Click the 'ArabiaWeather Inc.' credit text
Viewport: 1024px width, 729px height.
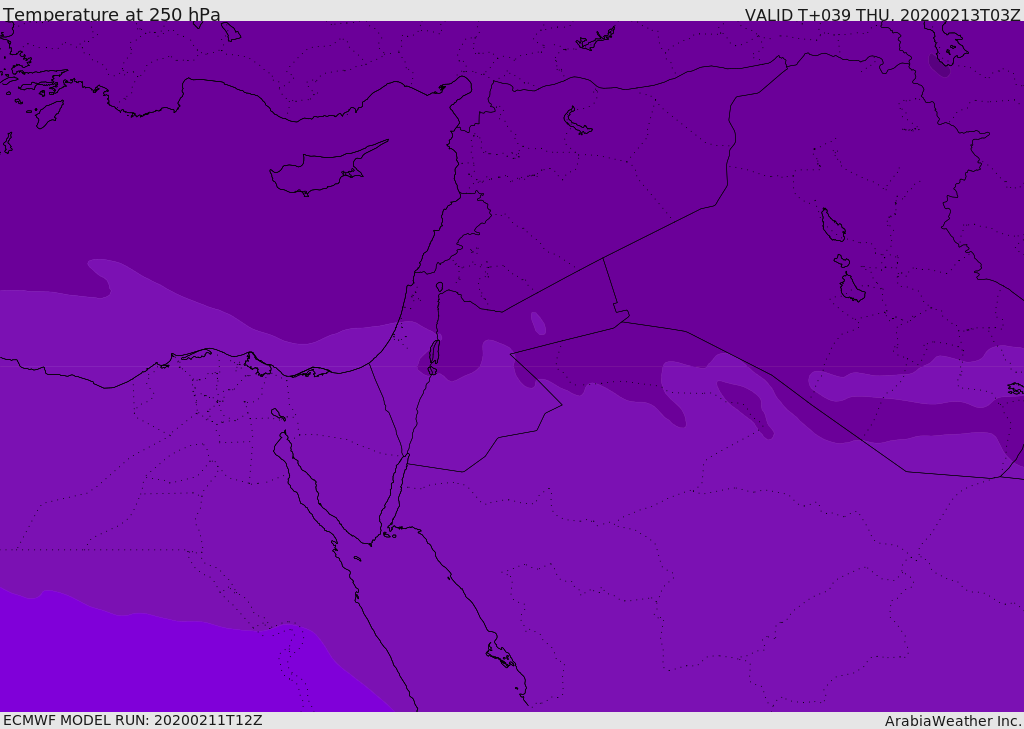[953, 721]
